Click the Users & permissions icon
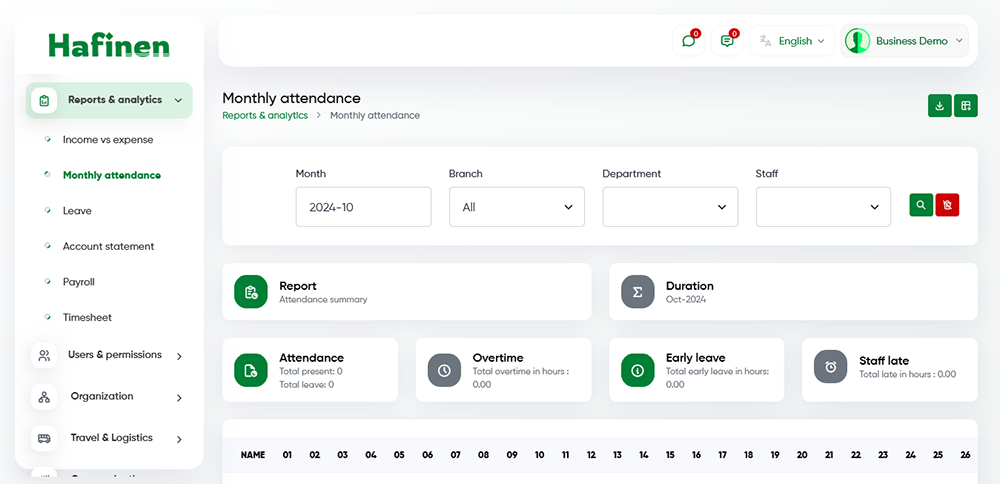 (44, 355)
